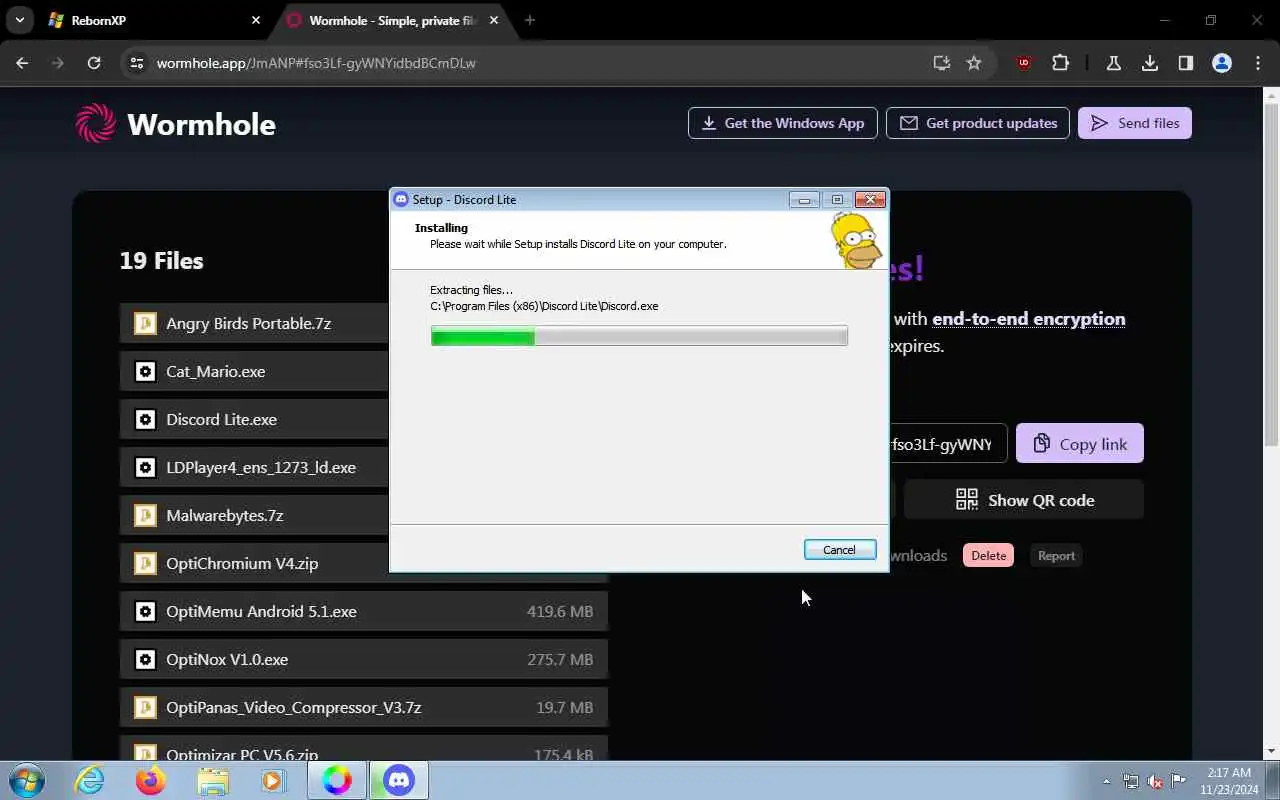Click the OptiNox V1.0.exe file icon
Screen dimensions: 1280x800
coord(145,659)
